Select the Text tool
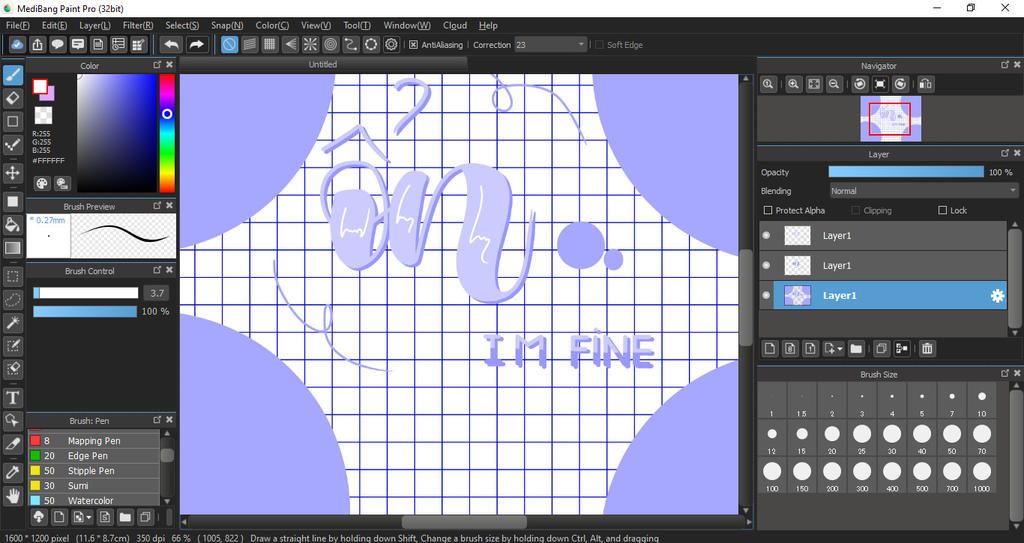Screen dimensions: 1024x543 pyautogui.click(x=12, y=397)
